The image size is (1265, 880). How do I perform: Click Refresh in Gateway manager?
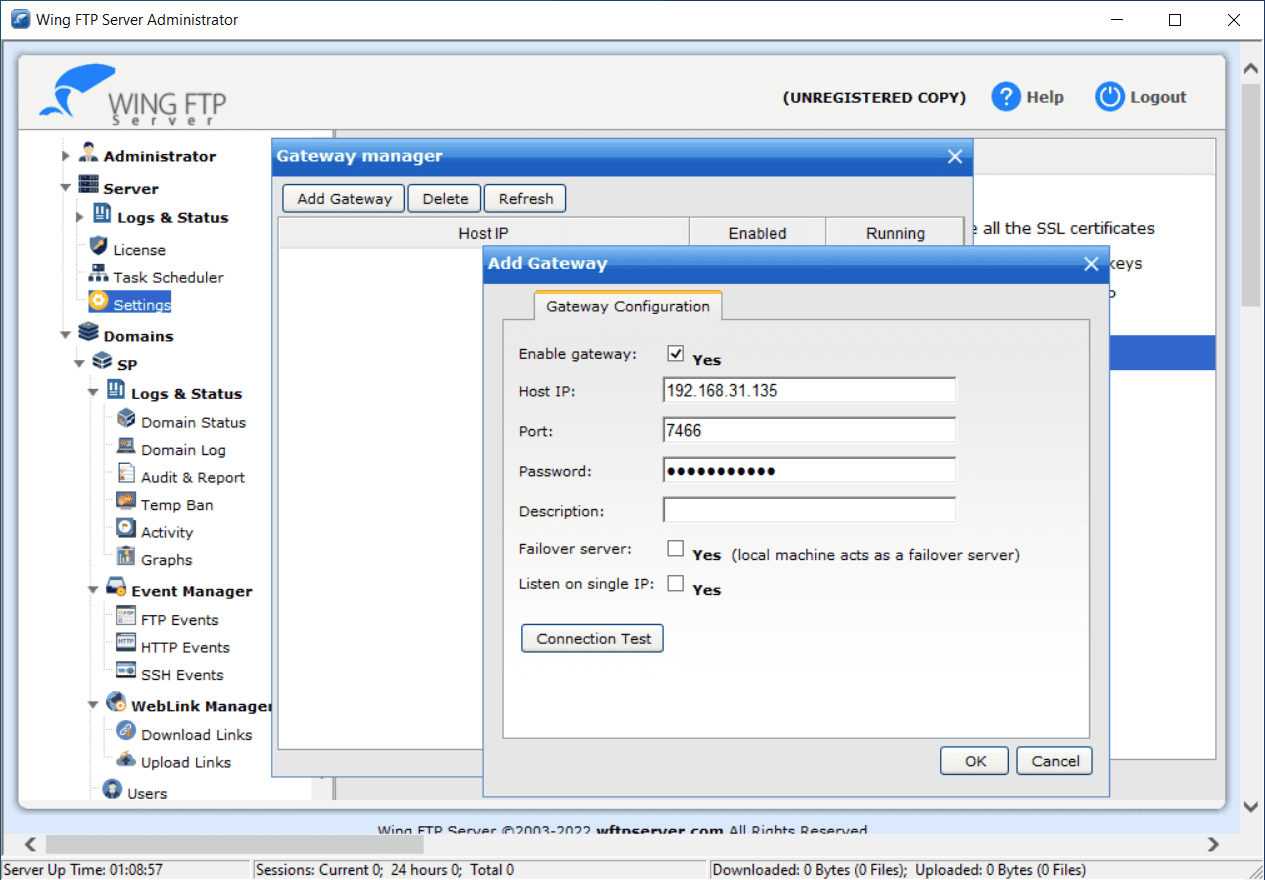coord(526,198)
